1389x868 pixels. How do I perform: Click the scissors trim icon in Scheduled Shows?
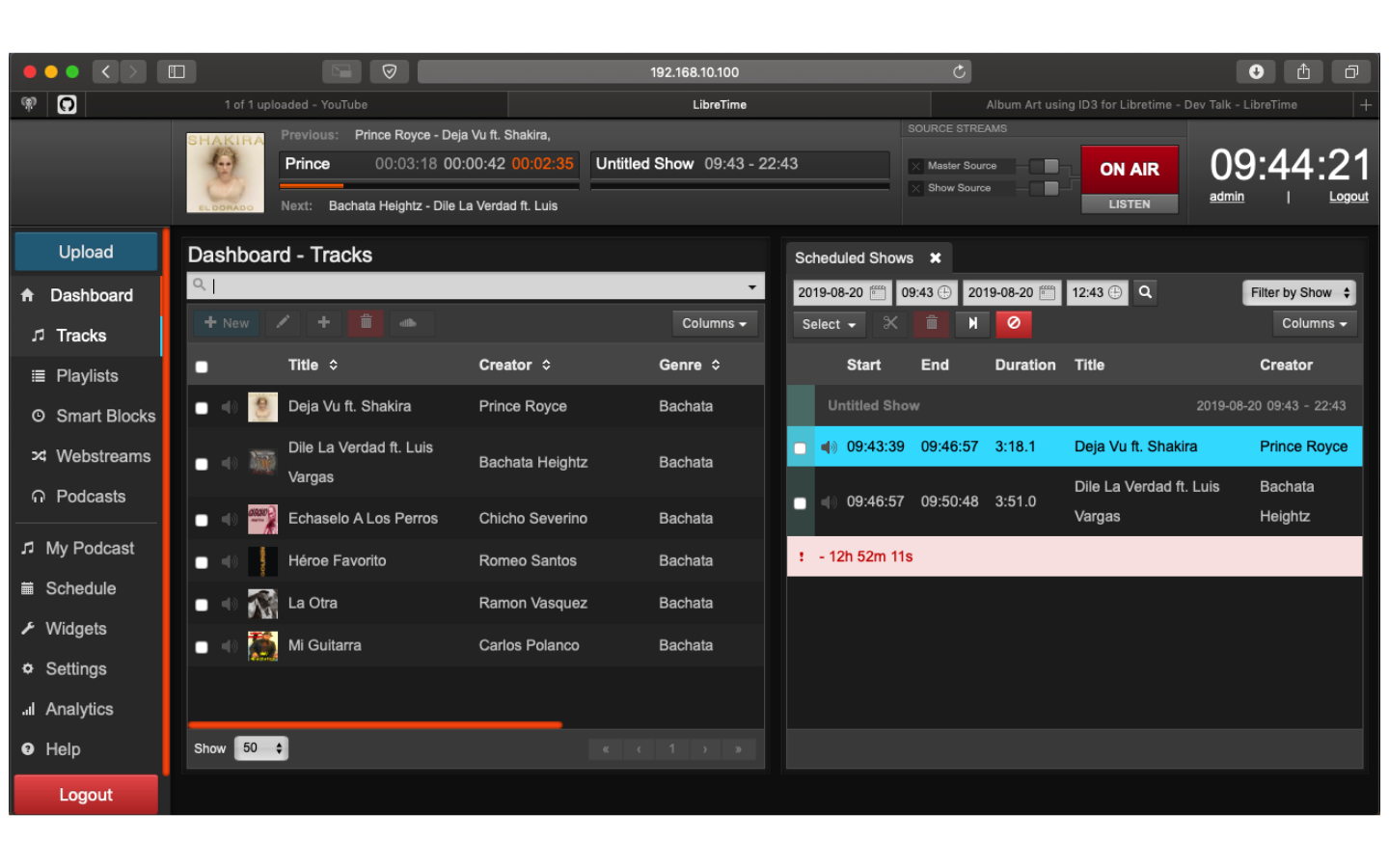[x=890, y=324]
